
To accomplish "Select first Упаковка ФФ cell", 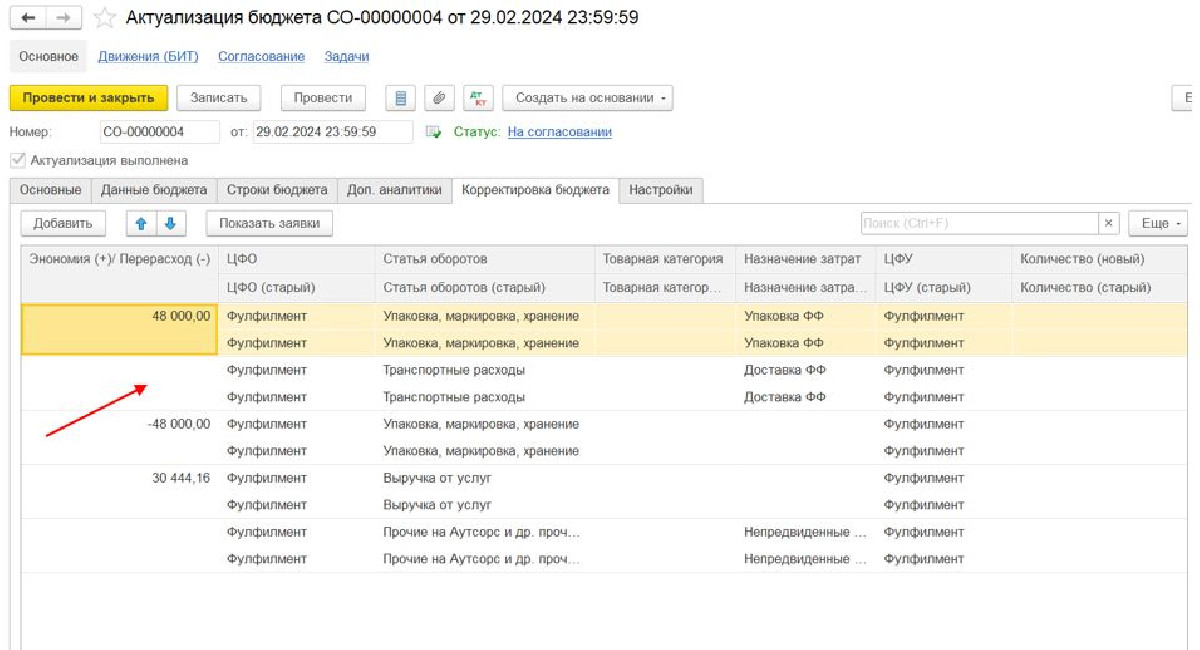I will pyautogui.click(x=806, y=316).
